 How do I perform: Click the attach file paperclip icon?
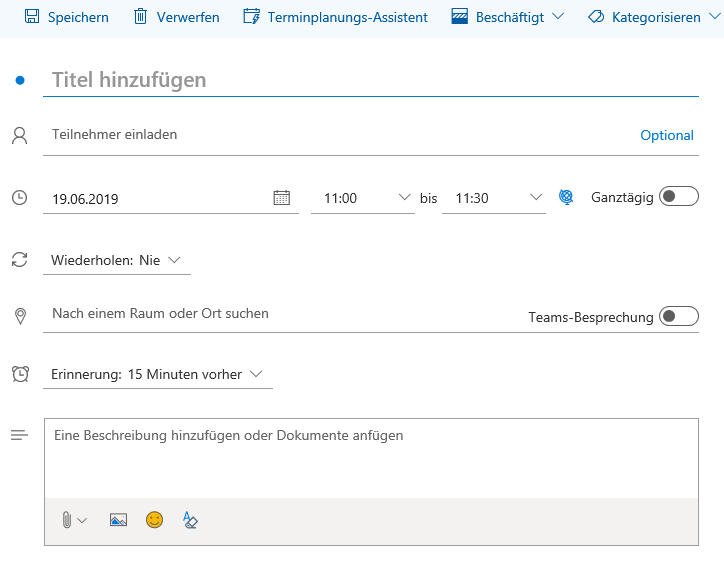coord(67,520)
